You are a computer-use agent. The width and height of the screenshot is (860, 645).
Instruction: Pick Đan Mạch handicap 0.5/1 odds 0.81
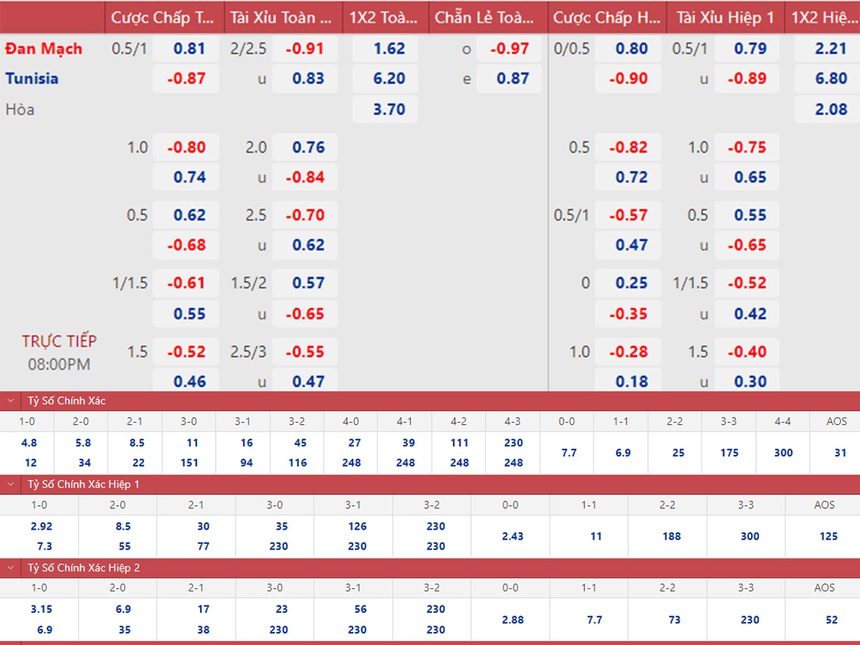[190, 49]
